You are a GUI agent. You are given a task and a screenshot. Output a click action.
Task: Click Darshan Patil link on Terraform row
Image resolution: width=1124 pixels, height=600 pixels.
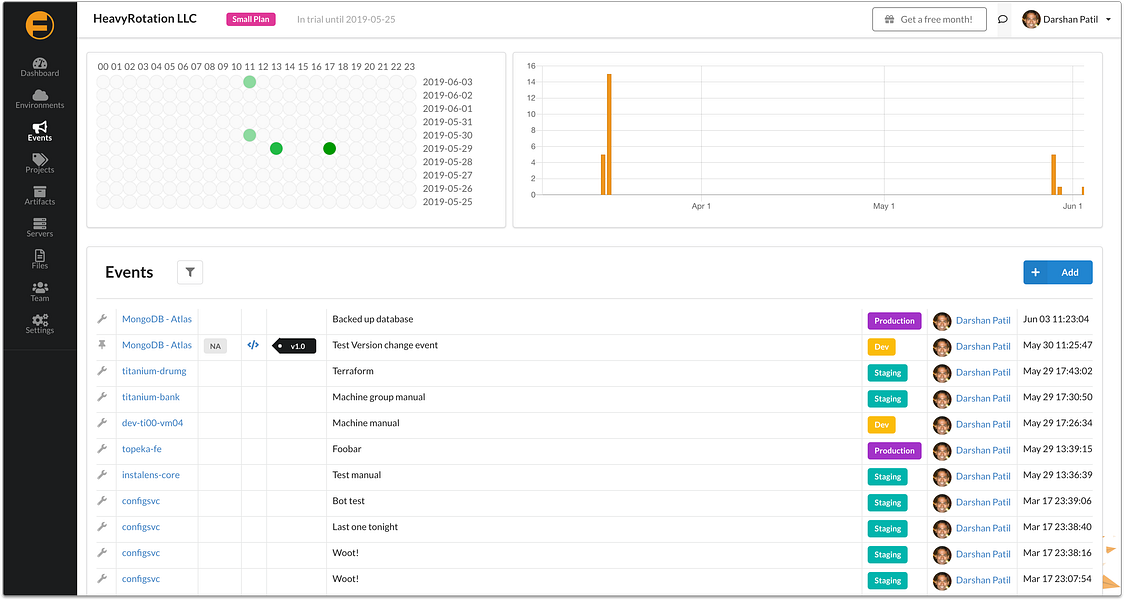pyautogui.click(x=983, y=372)
